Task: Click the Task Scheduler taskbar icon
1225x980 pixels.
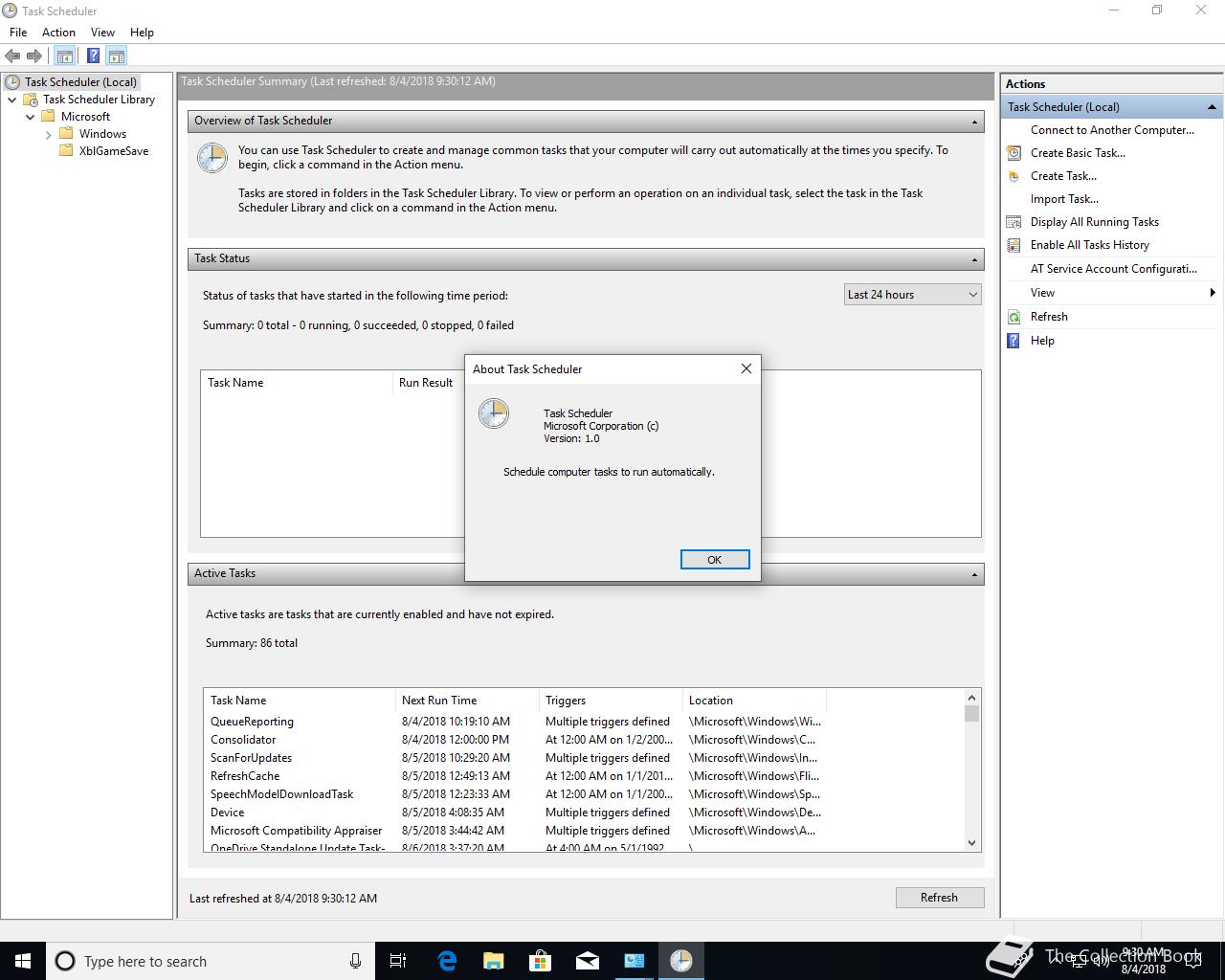Action: pyautogui.click(x=680, y=961)
